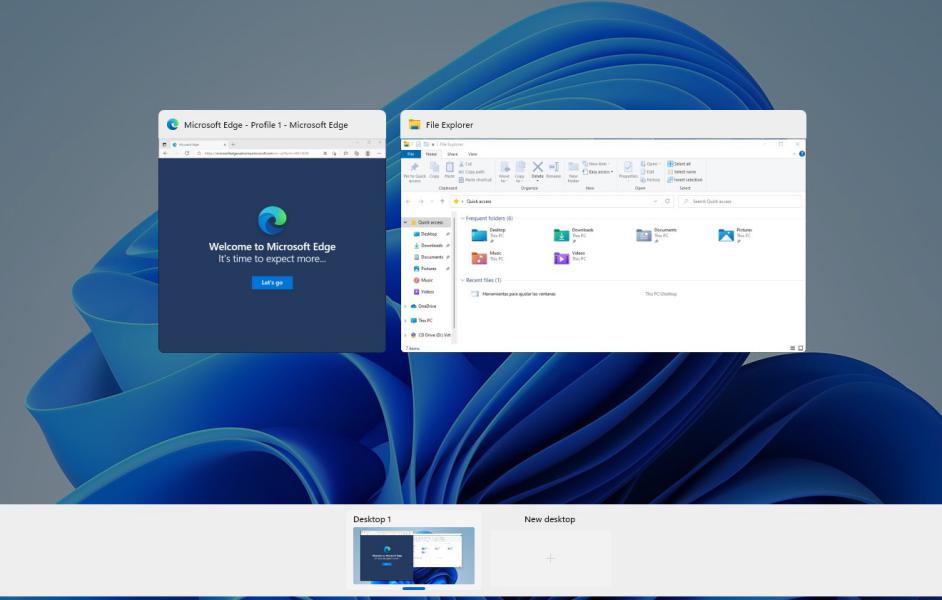Image resolution: width=942 pixels, height=600 pixels.
Task: Open the Downloads folder in Frequent folders
Action: coord(562,235)
